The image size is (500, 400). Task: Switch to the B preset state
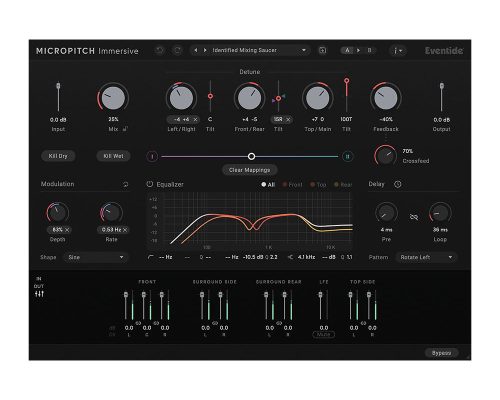click(x=369, y=50)
